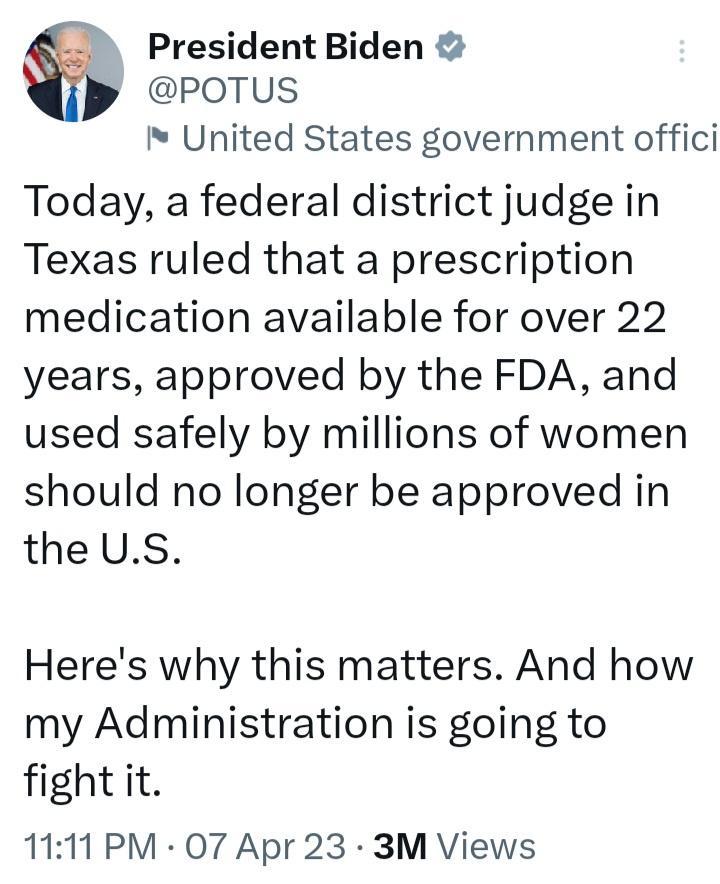Click the lower dot of the overflow menu
Image resolution: width=720 pixels, height=884 pixels.
[683, 58]
